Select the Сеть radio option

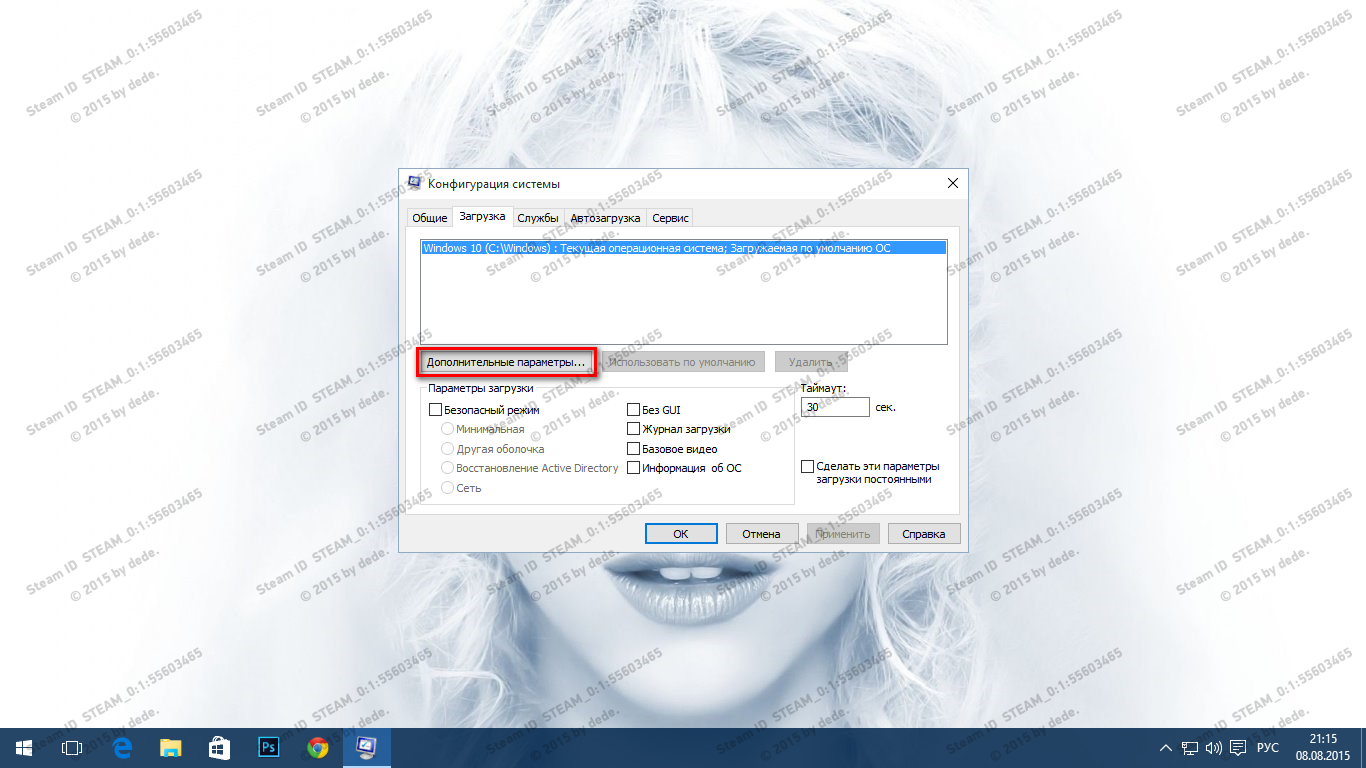point(448,488)
